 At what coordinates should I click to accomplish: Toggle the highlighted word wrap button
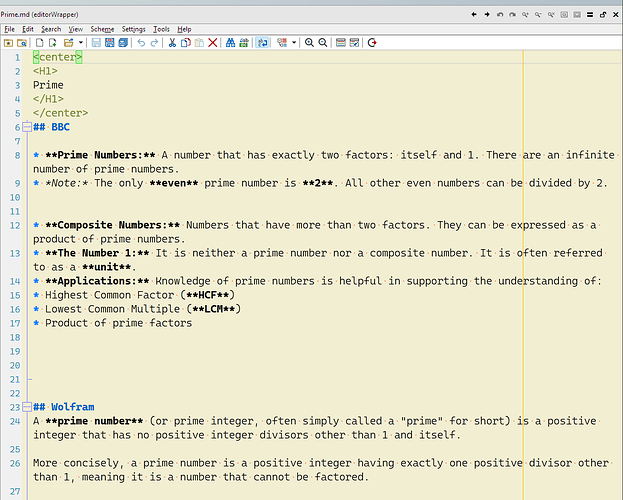click(x=262, y=43)
